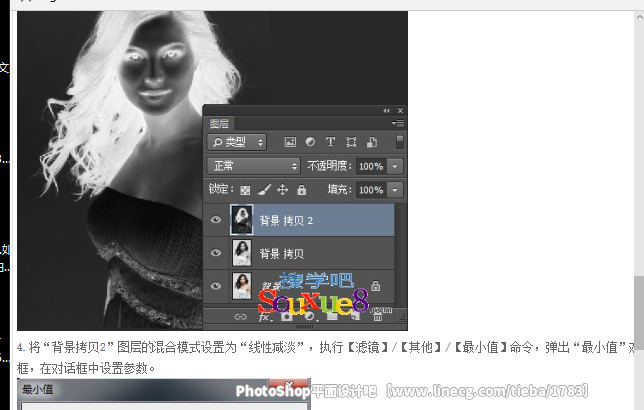Filter layers by type (T) icon

[x=330, y=142]
